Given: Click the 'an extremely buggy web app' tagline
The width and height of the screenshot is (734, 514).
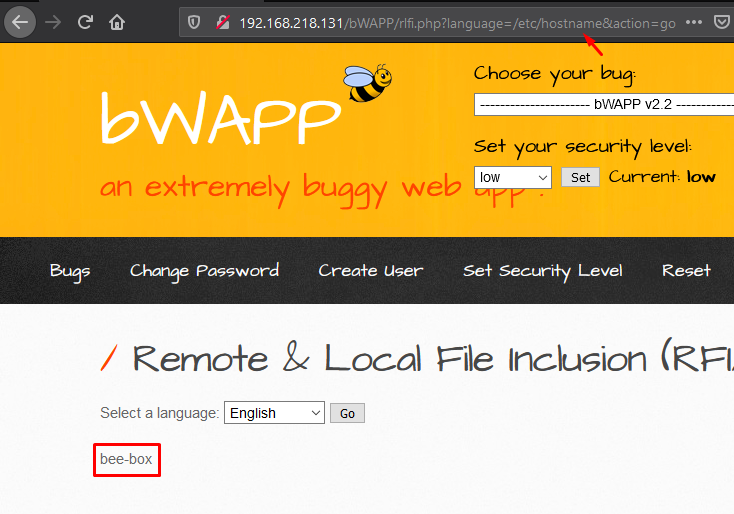Looking at the screenshot, I should pos(322,190).
